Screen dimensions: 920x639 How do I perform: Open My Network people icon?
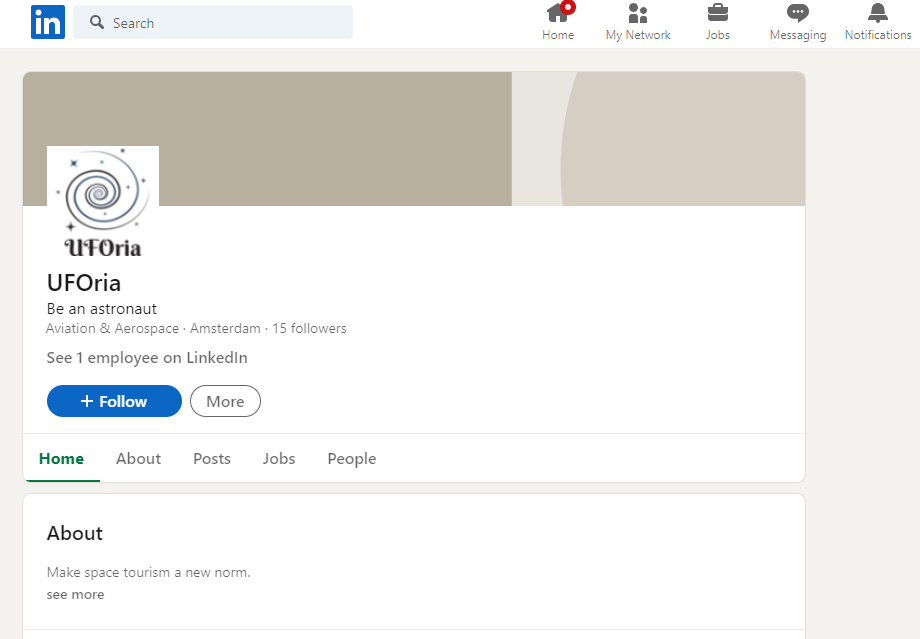coord(638,12)
